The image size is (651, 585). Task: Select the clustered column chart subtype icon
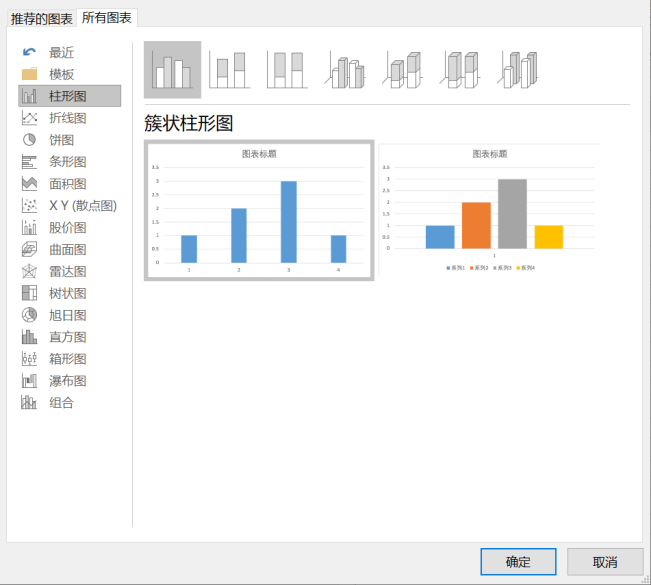(172, 70)
